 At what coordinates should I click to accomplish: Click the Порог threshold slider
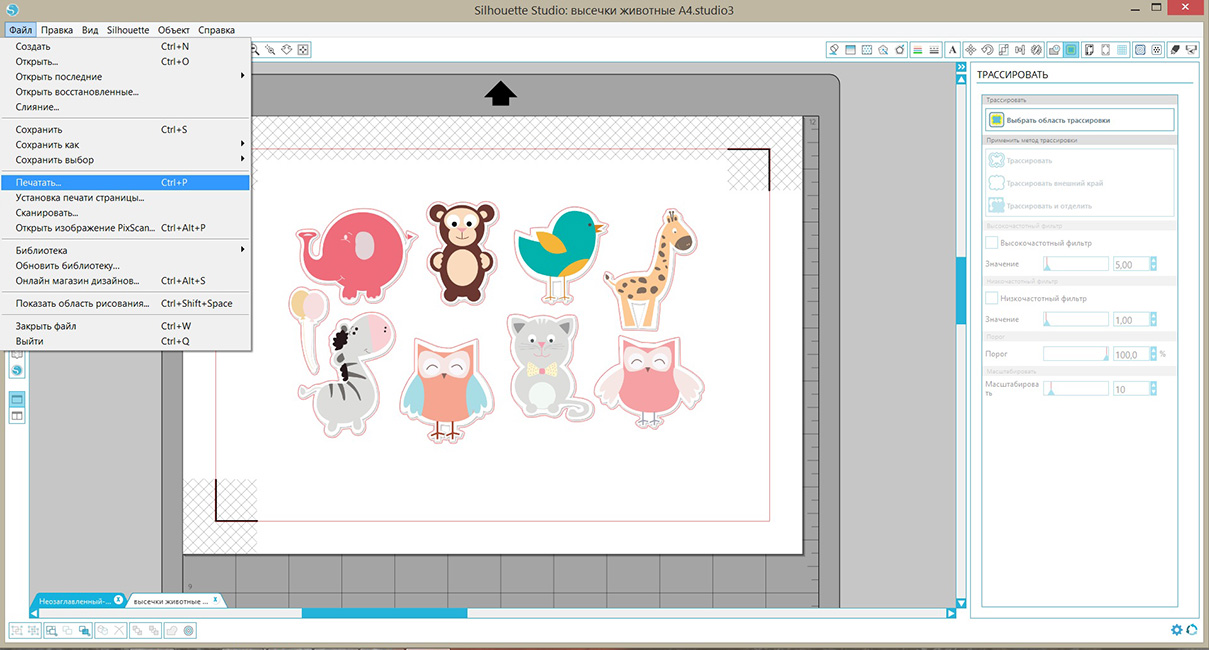1075,354
